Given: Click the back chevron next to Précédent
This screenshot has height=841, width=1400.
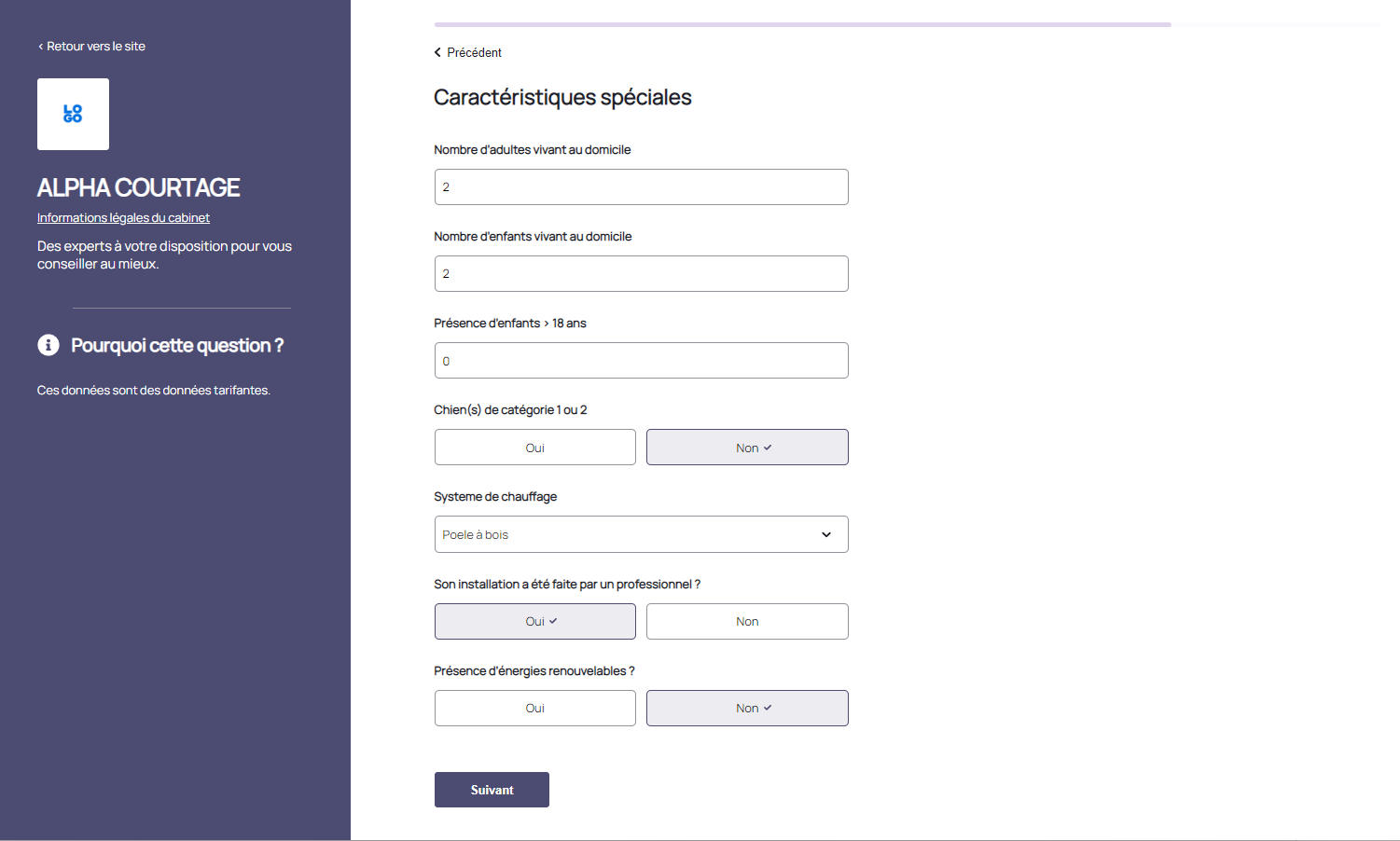Looking at the screenshot, I should pyautogui.click(x=437, y=52).
